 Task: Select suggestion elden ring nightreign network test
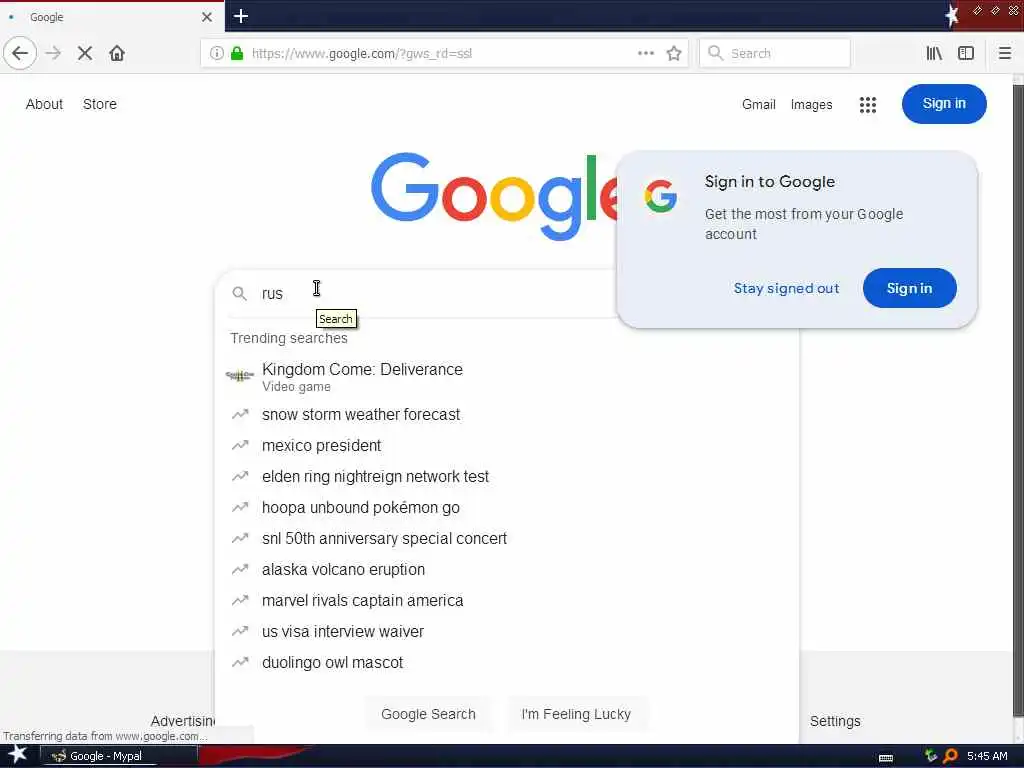pyautogui.click(x=507, y=476)
